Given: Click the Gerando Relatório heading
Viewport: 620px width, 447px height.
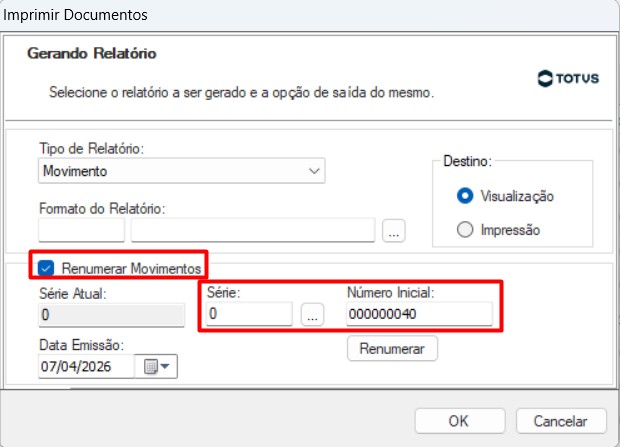Looking at the screenshot, I should tap(92, 53).
